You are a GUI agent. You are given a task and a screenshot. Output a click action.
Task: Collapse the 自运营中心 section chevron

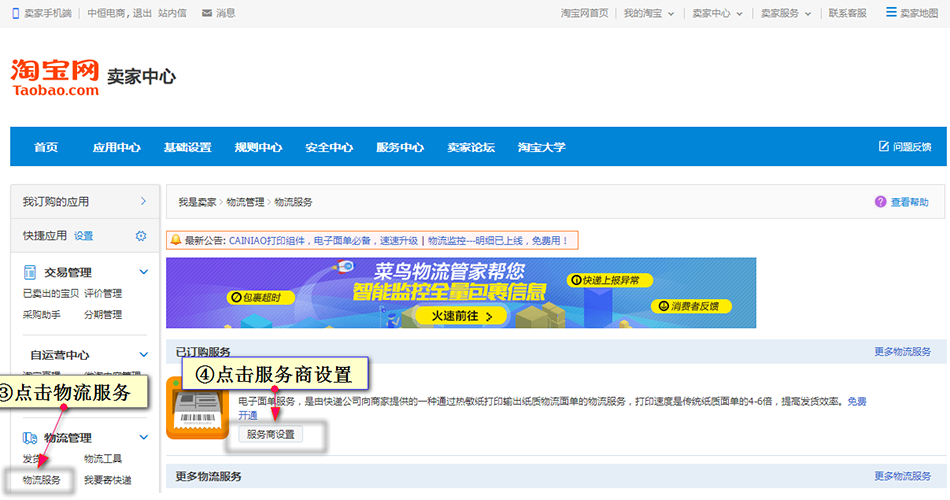click(x=144, y=355)
